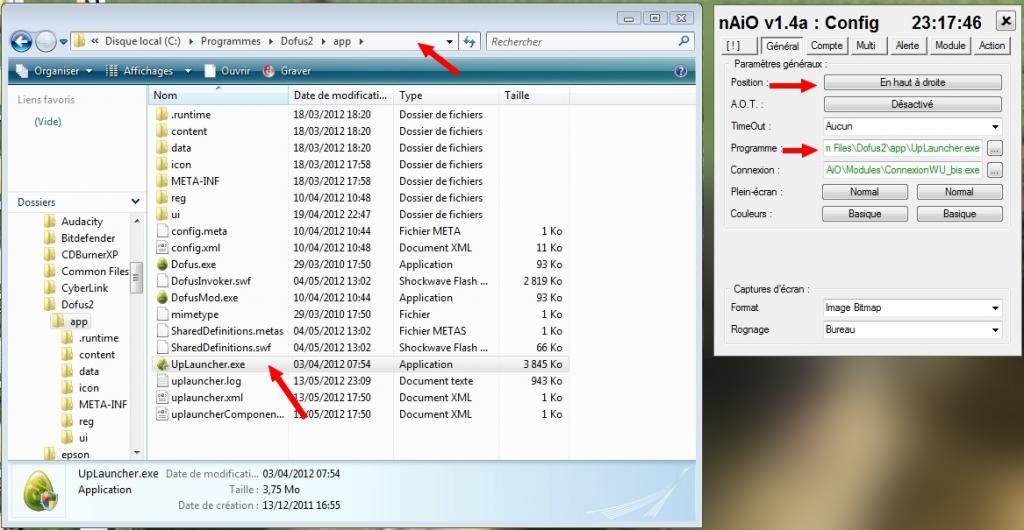
Task: Click the refresh button beside address bar
Action: pyautogui.click(x=469, y=42)
